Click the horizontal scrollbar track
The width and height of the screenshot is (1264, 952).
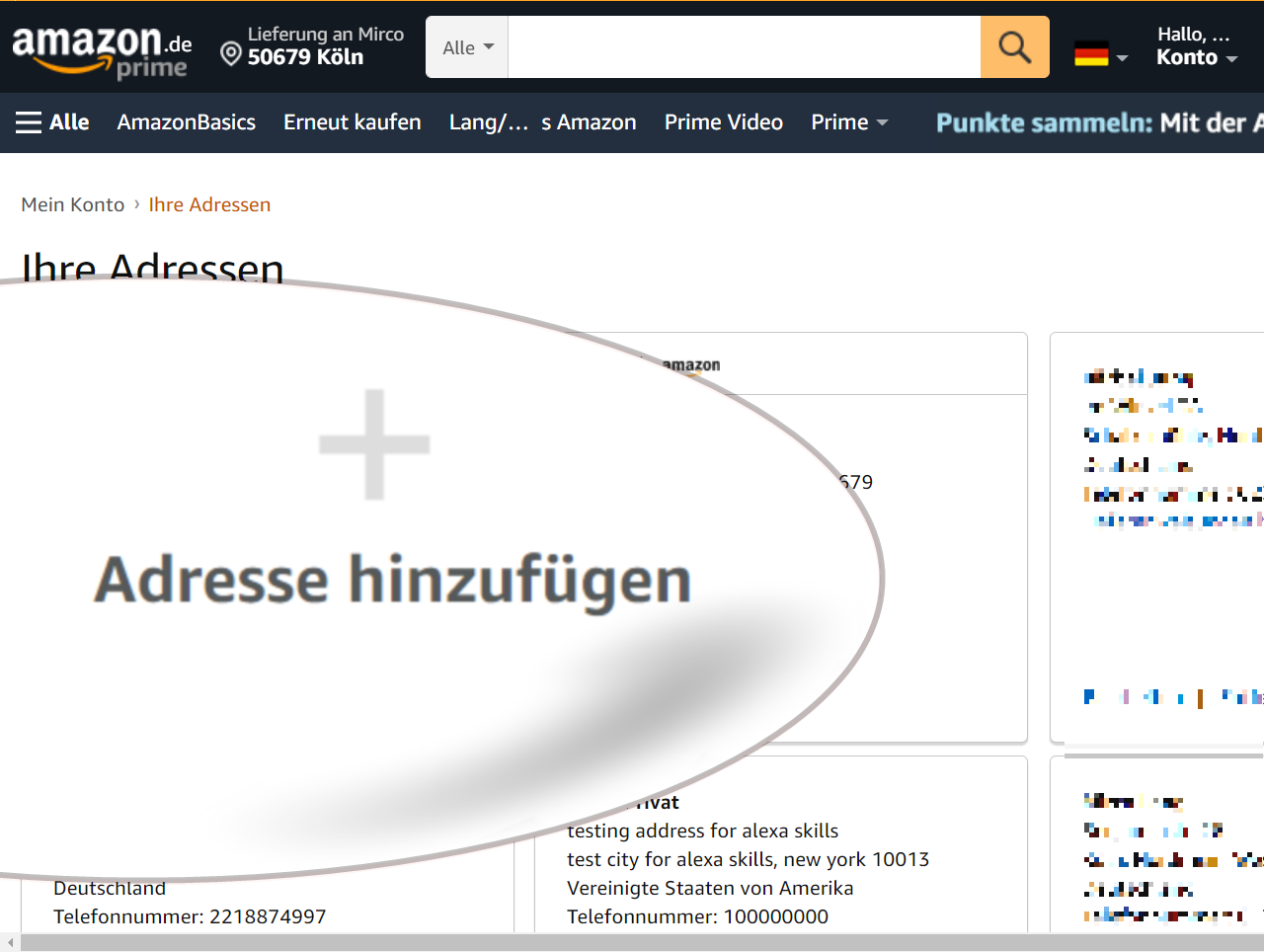(x=642, y=943)
